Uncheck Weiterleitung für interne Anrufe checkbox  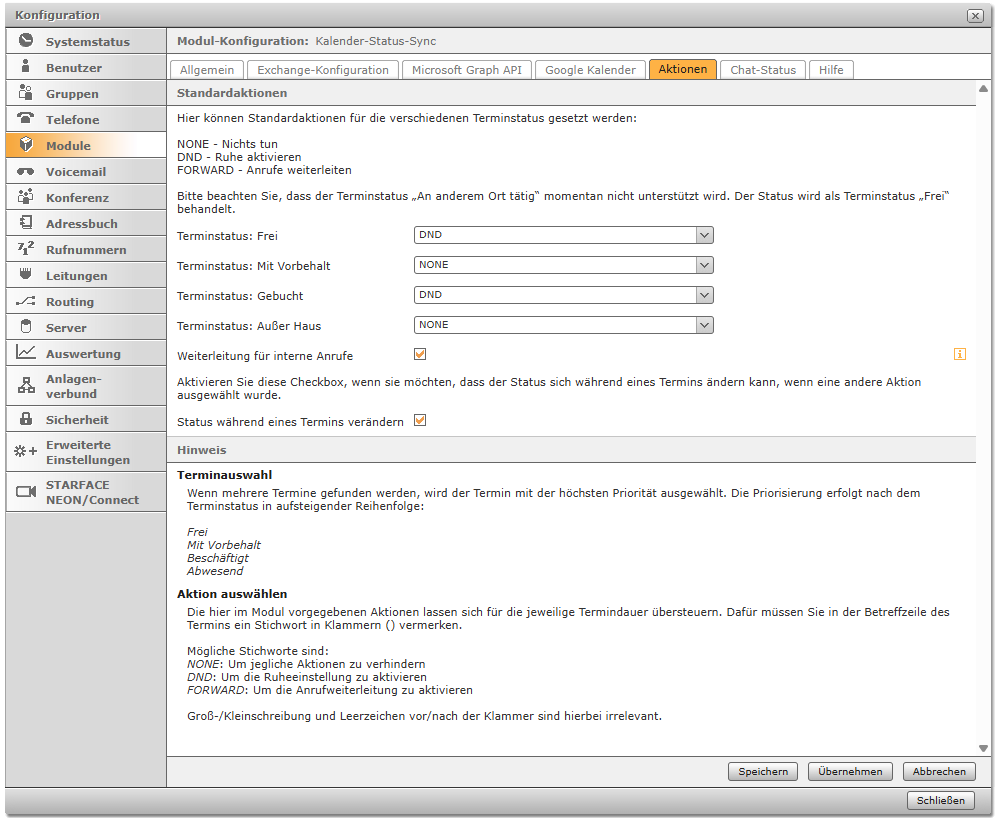pos(420,354)
